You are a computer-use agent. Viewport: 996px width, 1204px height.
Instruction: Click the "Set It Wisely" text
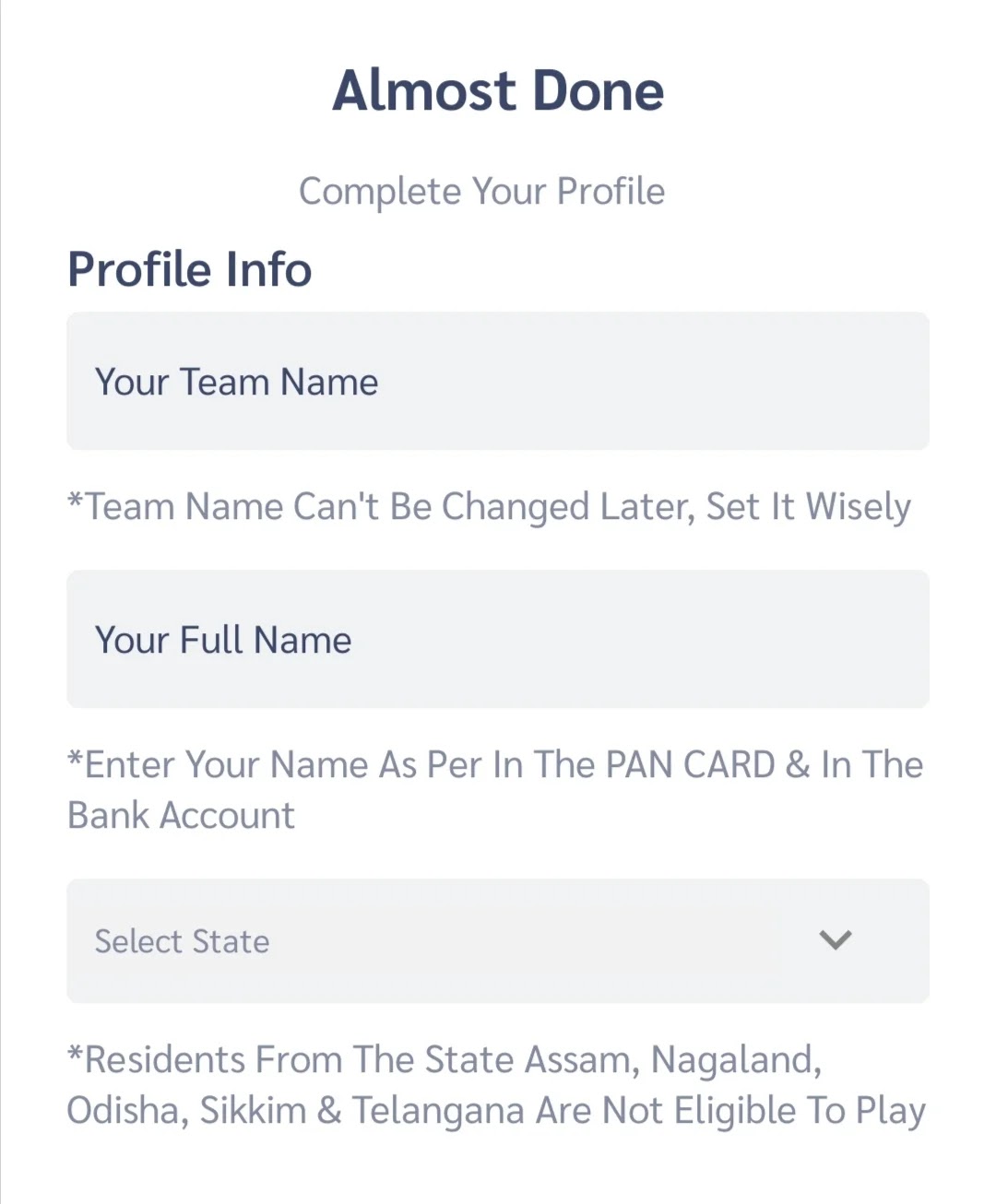pyautogui.click(x=808, y=507)
